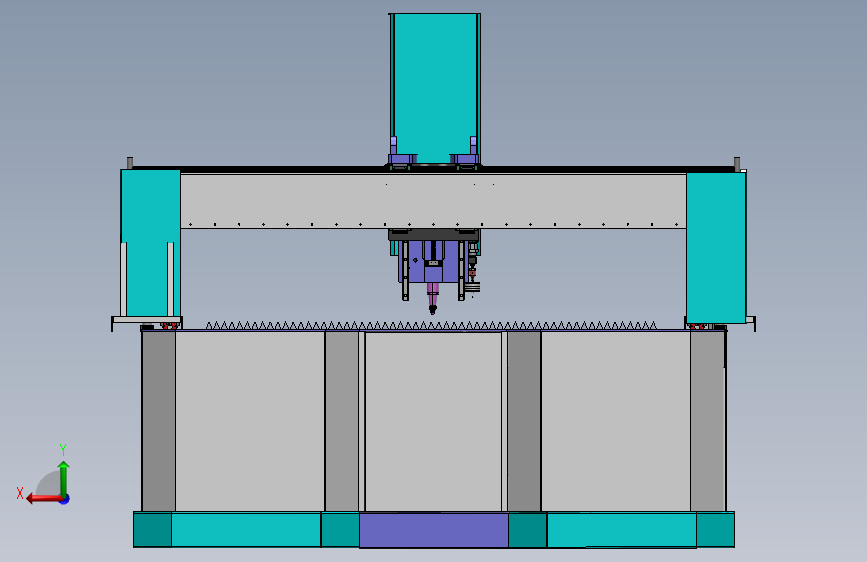
Task: Select the long teal foot beam at bottom left
Action: (x=246, y=529)
